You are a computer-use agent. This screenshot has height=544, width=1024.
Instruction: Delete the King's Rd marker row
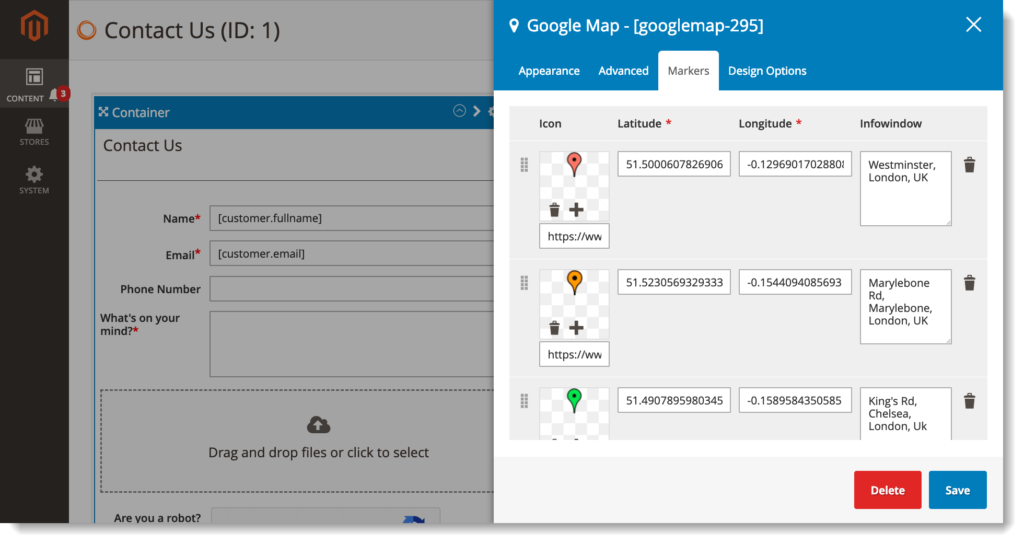969,401
